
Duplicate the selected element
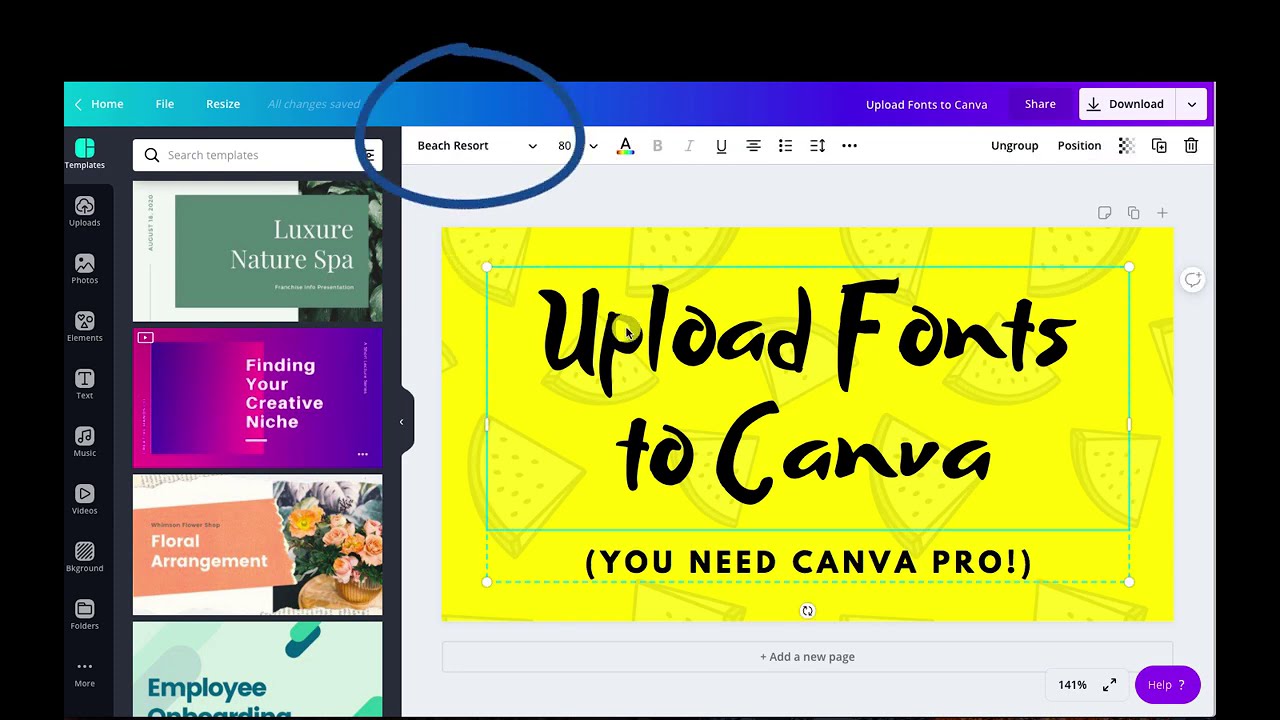(x=1159, y=146)
